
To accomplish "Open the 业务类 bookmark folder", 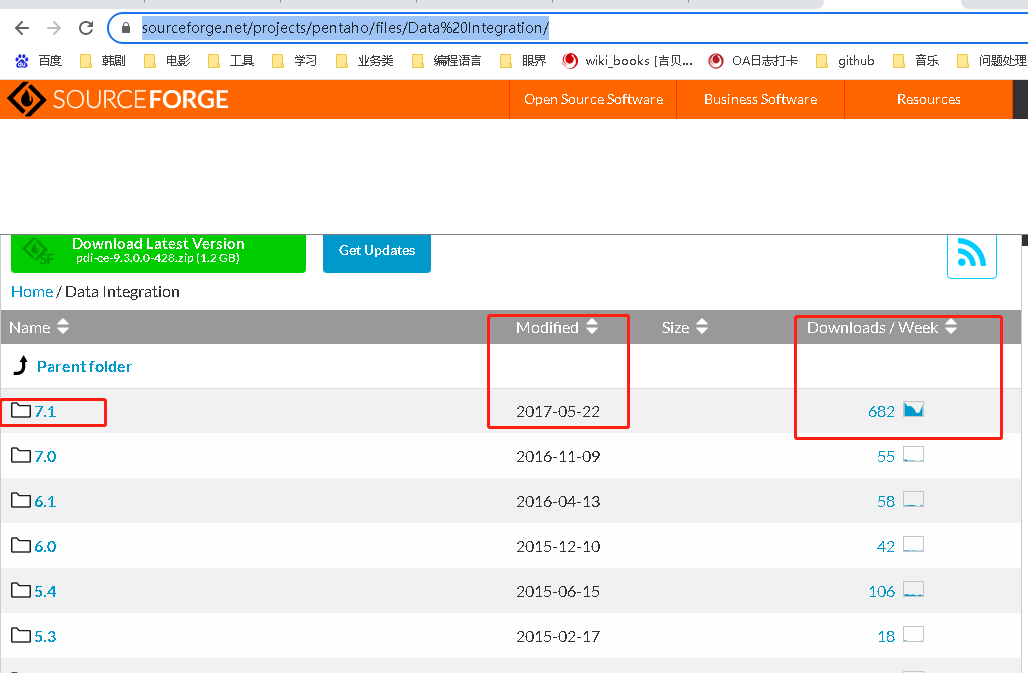I will 365,61.
